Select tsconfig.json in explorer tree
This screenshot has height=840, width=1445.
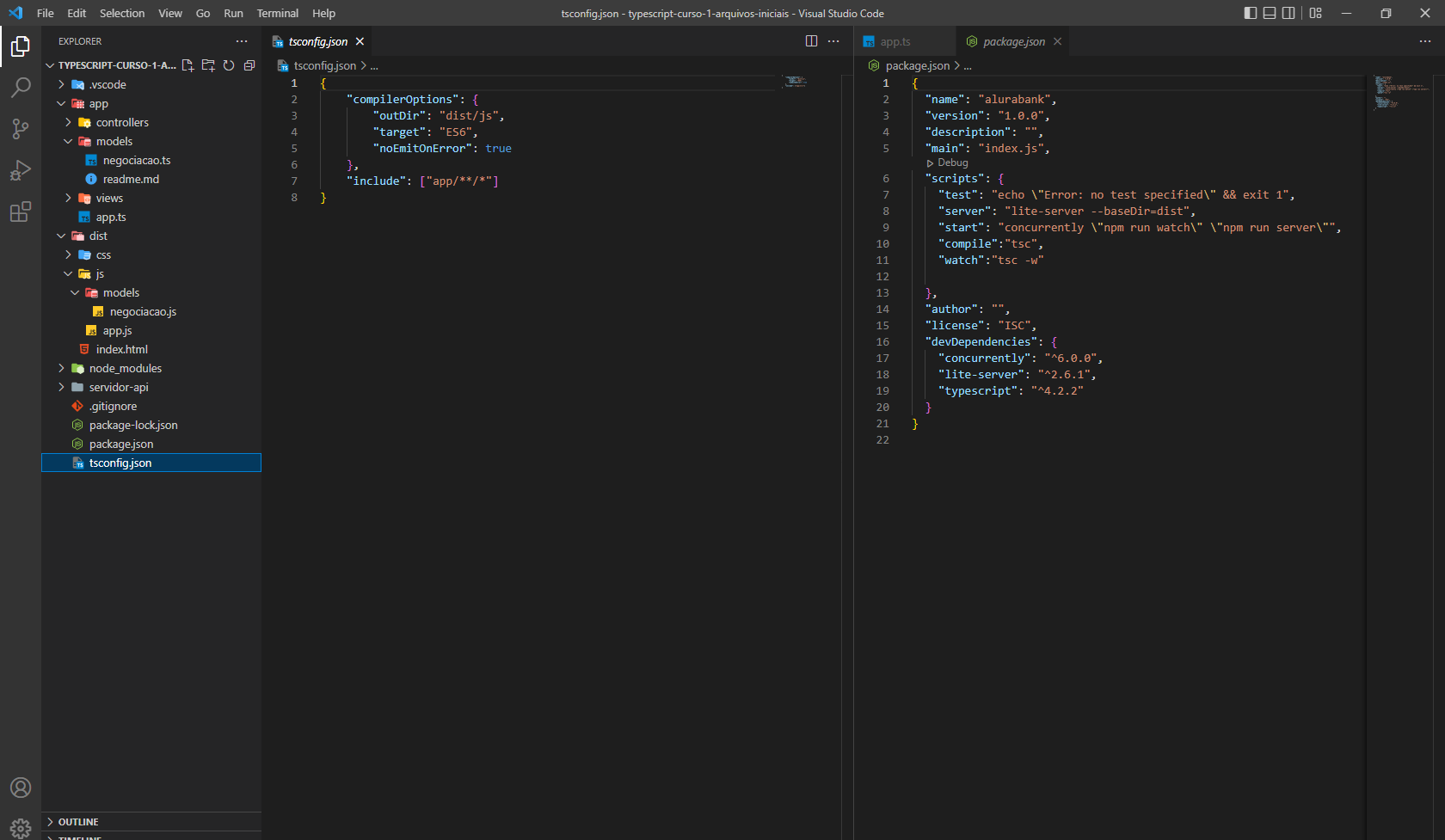point(151,463)
